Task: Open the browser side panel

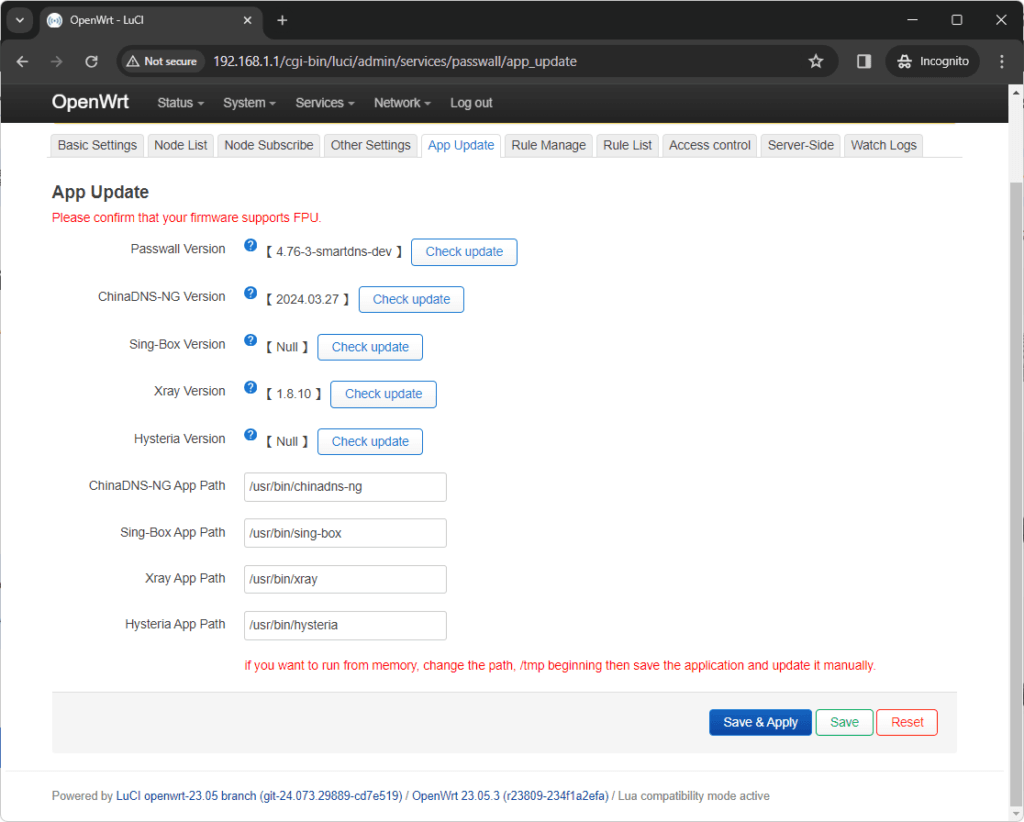Action: click(x=863, y=61)
